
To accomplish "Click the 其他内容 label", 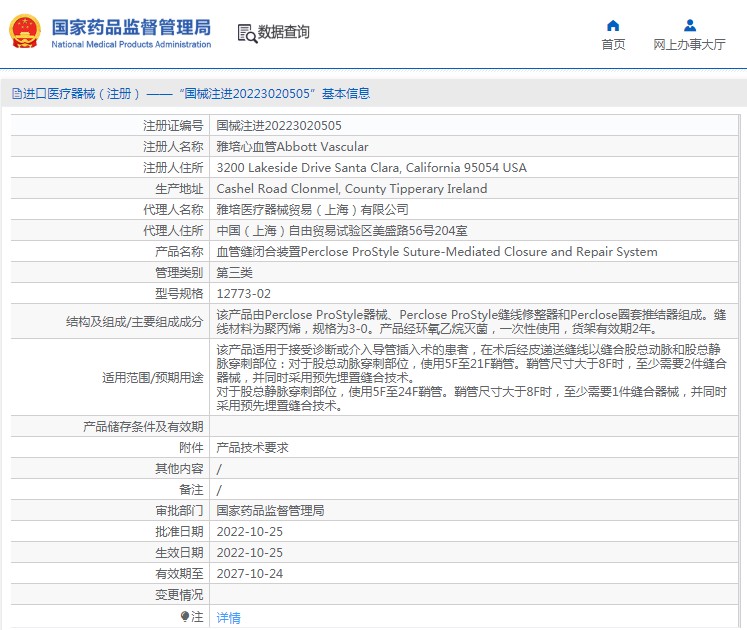I will tap(179, 468).
